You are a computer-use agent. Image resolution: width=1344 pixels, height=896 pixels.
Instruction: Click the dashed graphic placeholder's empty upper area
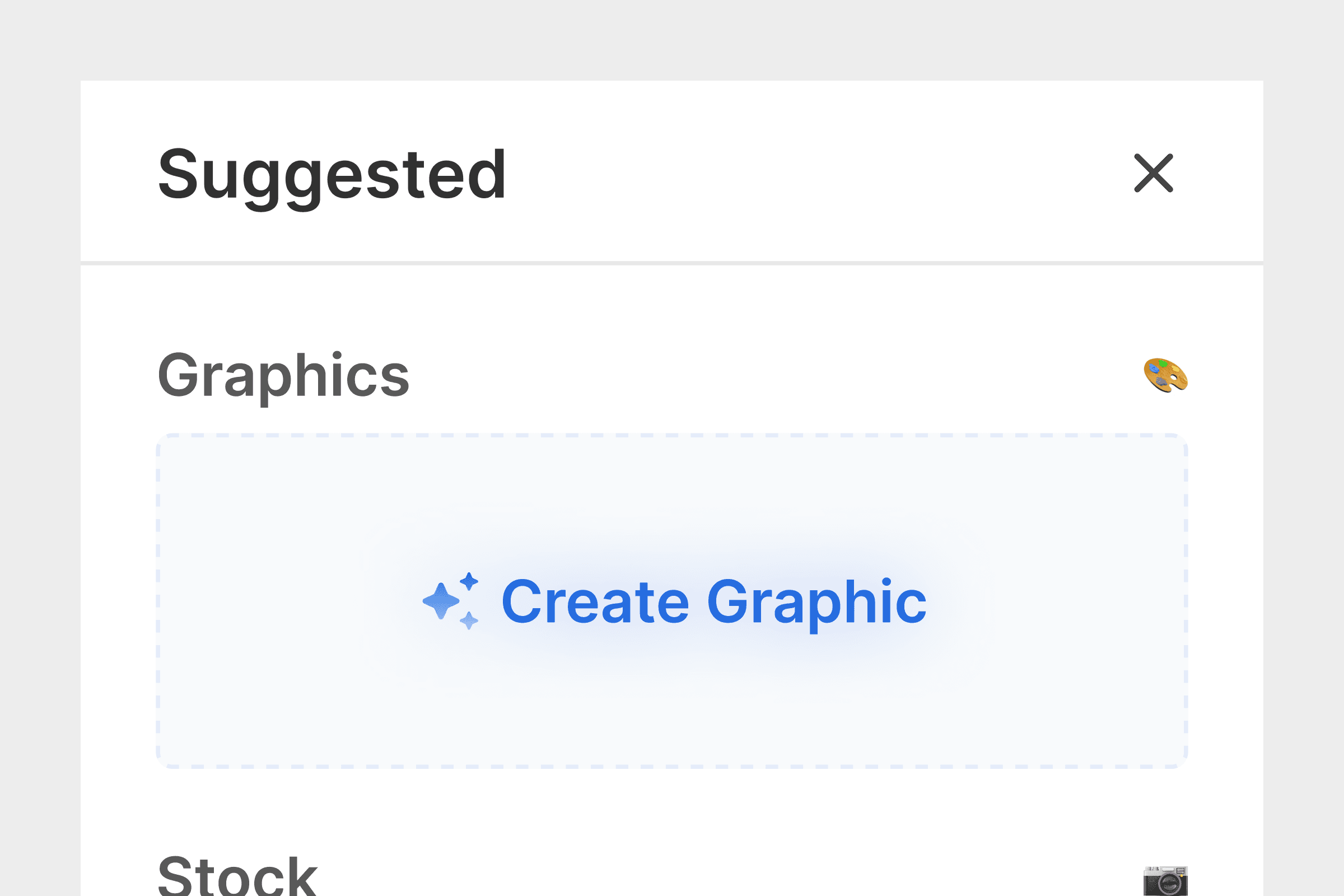click(672, 486)
